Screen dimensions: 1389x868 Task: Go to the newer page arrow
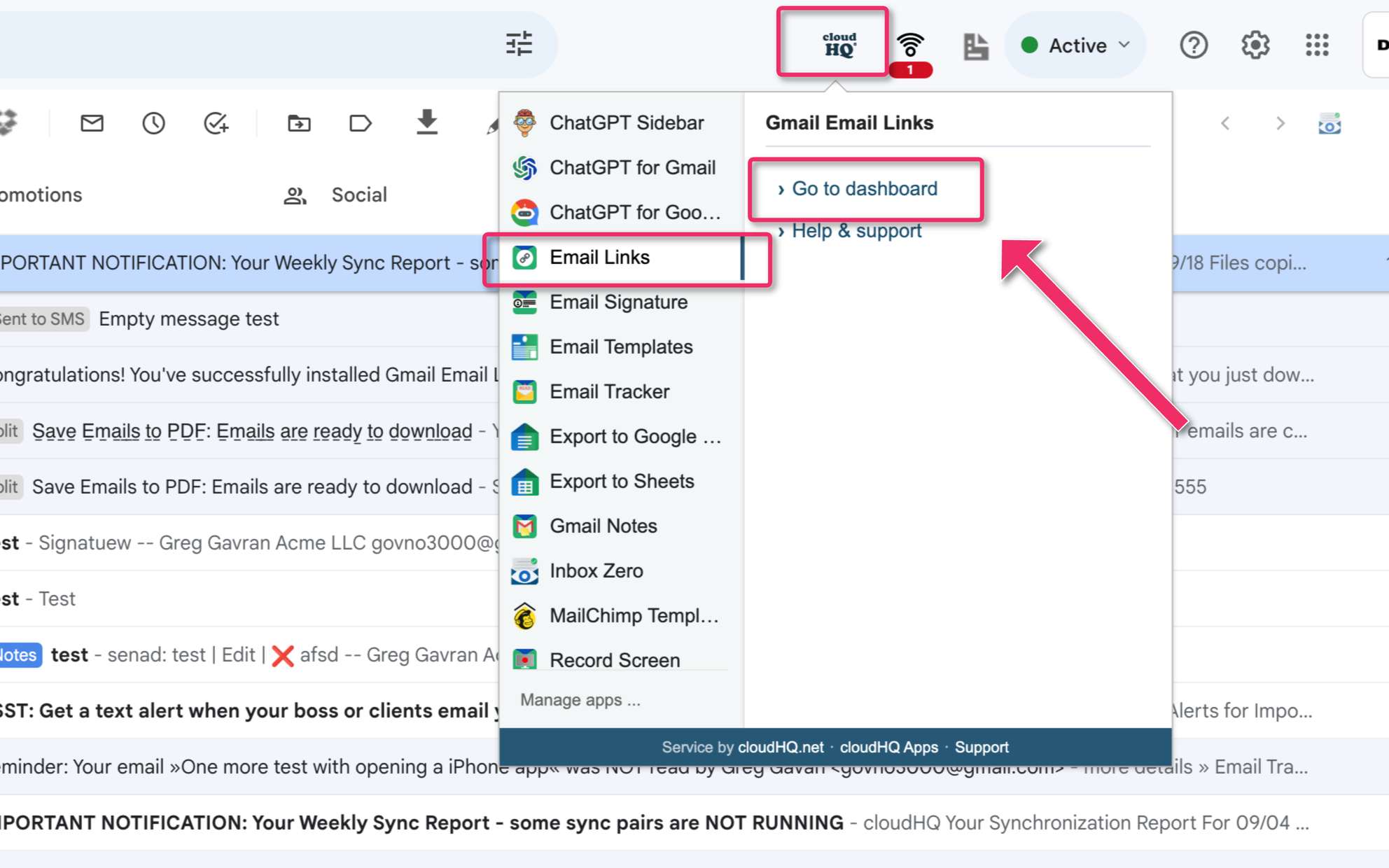1225,124
